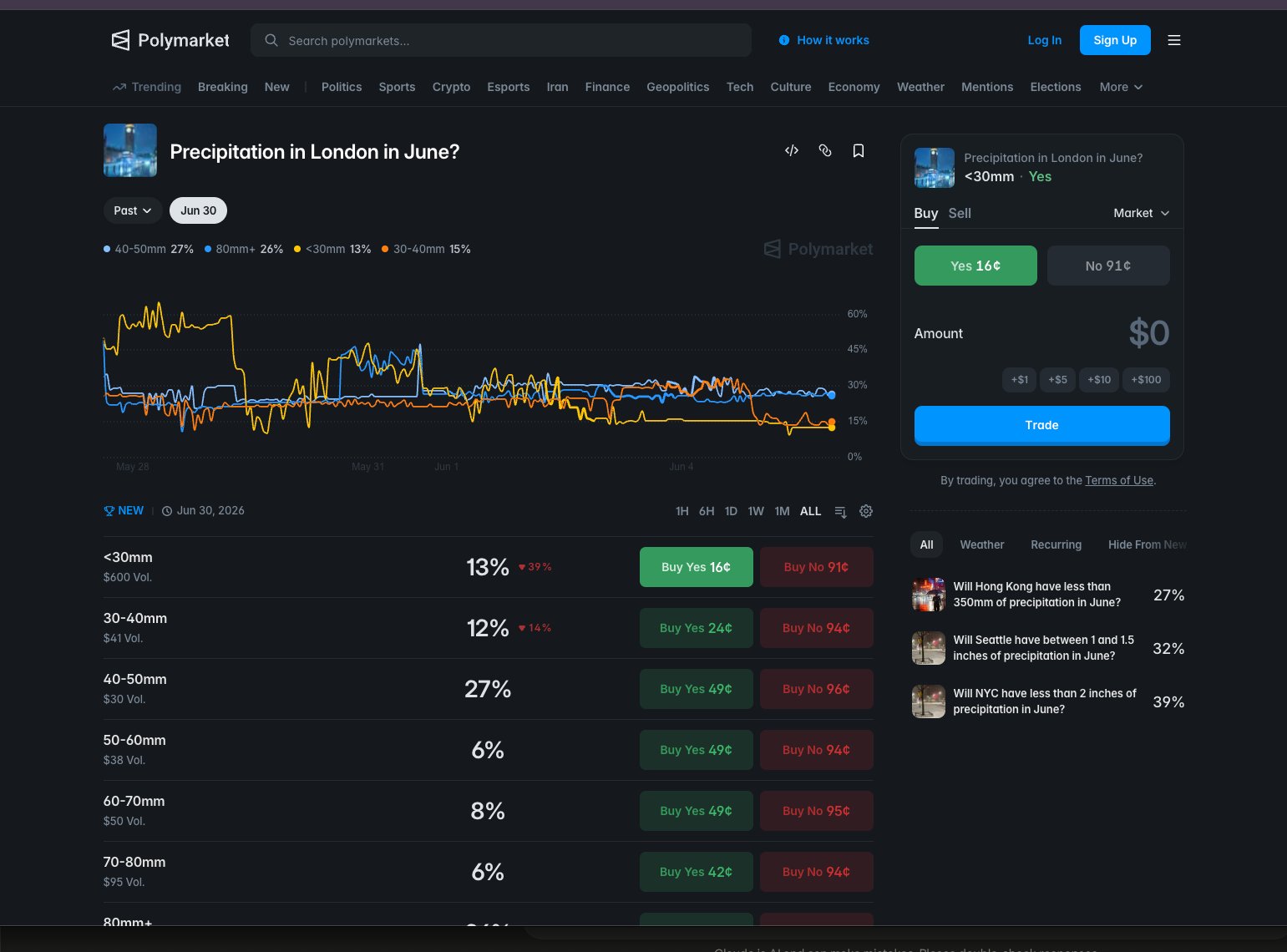Select the Jun 30 date pill
This screenshot has height=952, width=1287.
[199, 210]
